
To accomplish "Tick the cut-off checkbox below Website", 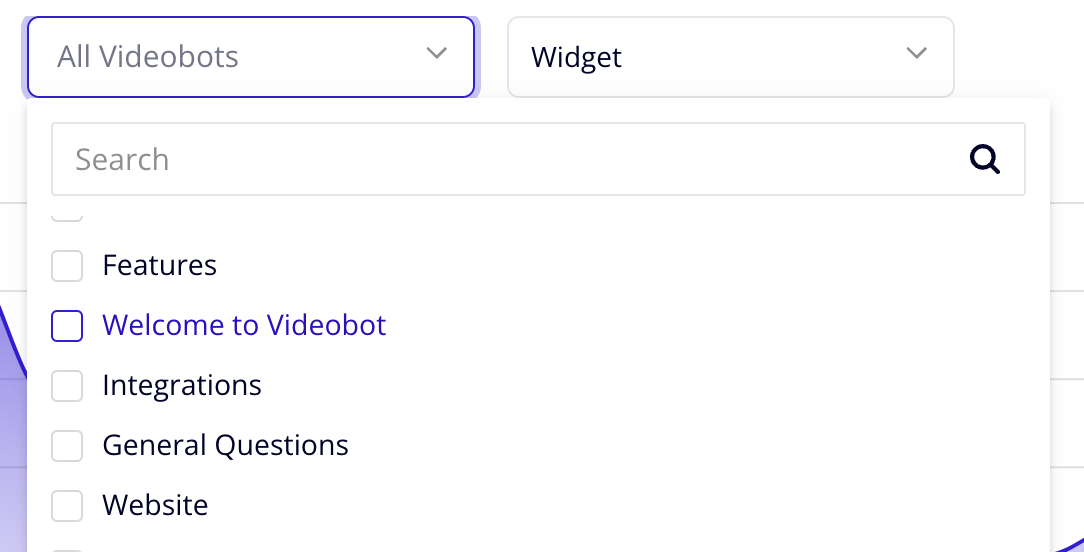I will tap(67, 548).
